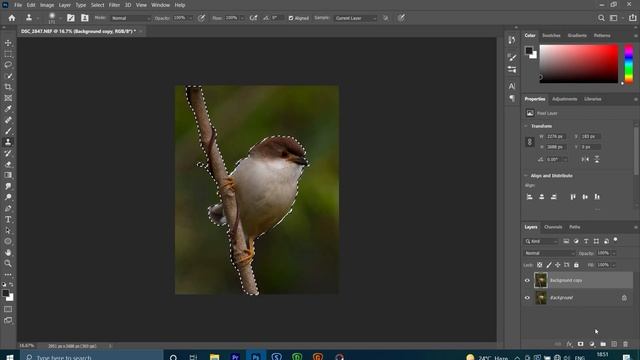
Task: Open layer style fx menu
Action: coord(569,344)
